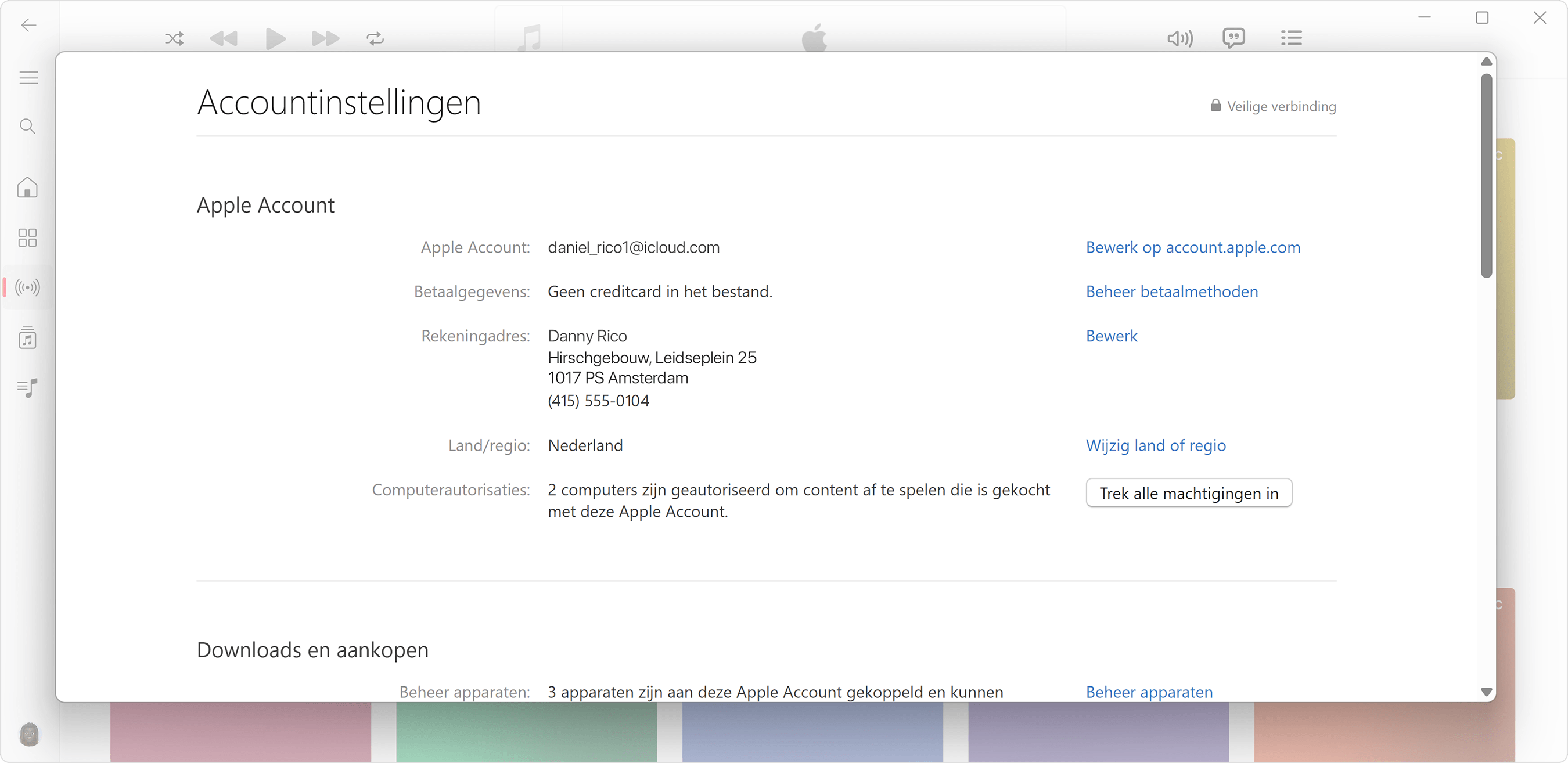Go back with the arrow icon
This screenshot has width=1568, height=763.
click(28, 25)
